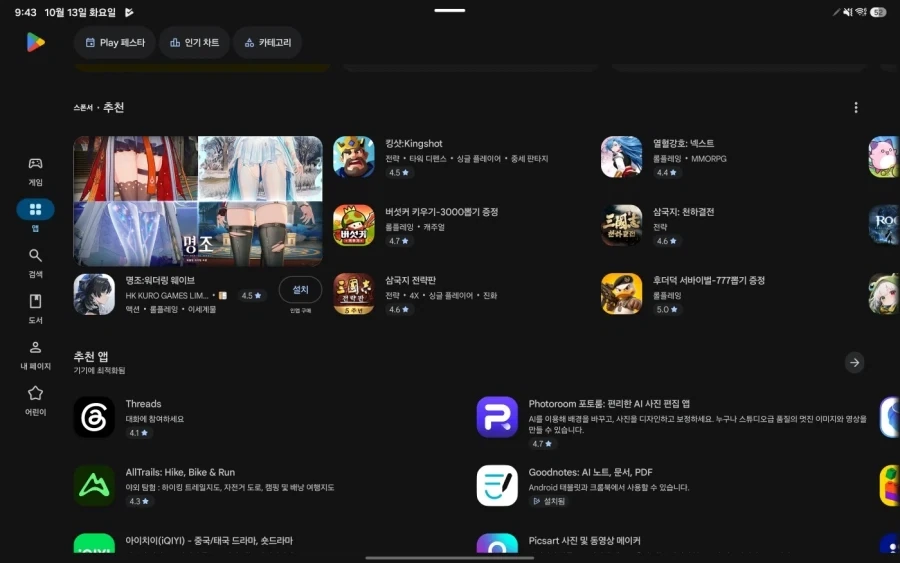The height and width of the screenshot is (563, 900).
Task: Click the AllTrails: Hike, Bike & Run title
Action: 180,472
